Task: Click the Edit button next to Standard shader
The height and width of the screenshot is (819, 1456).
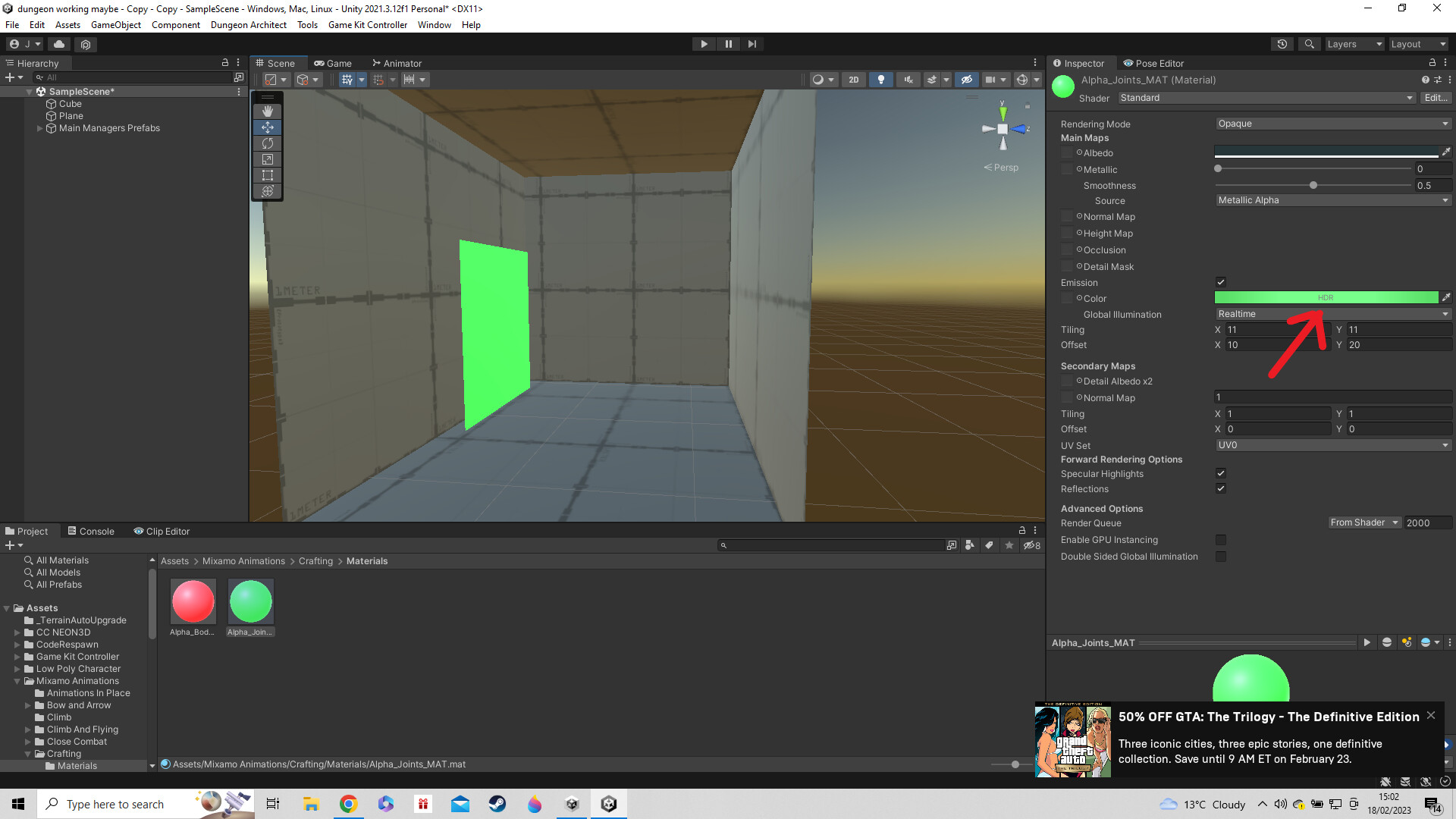Action: 1435,97
